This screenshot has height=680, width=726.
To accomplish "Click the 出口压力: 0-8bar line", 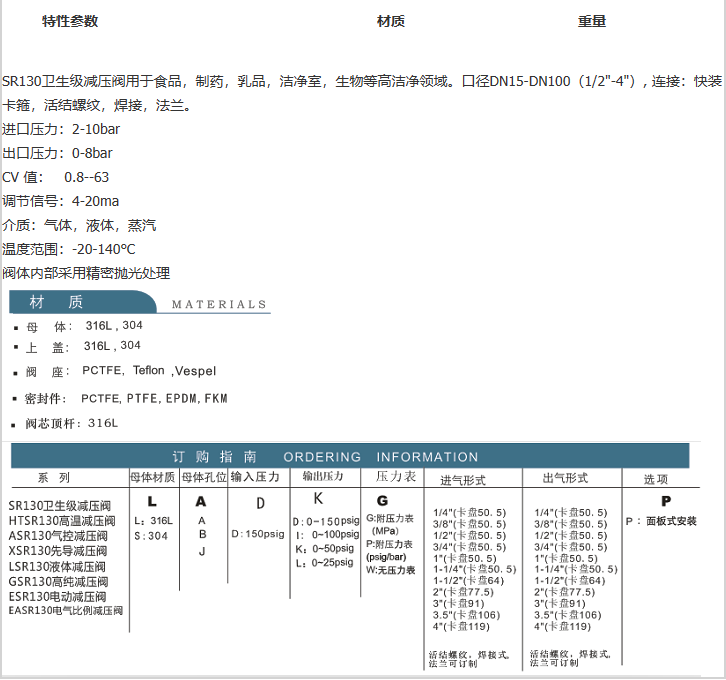I will [x=57, y=153].
